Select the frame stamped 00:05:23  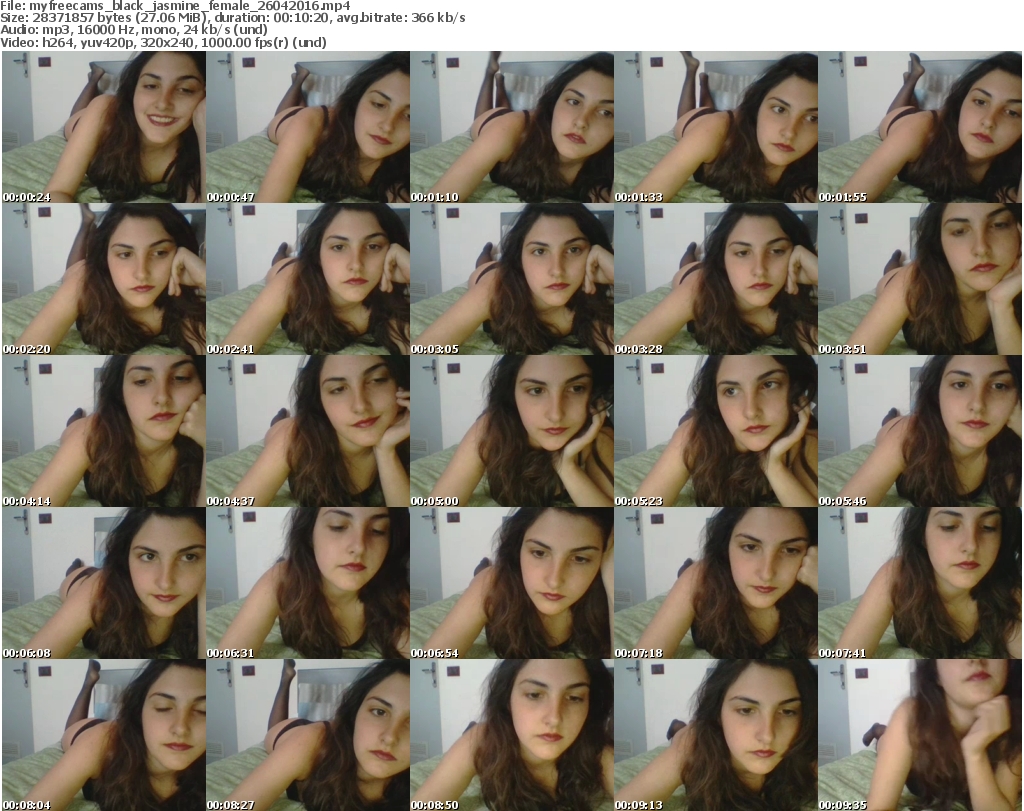[x=716, y=431]
